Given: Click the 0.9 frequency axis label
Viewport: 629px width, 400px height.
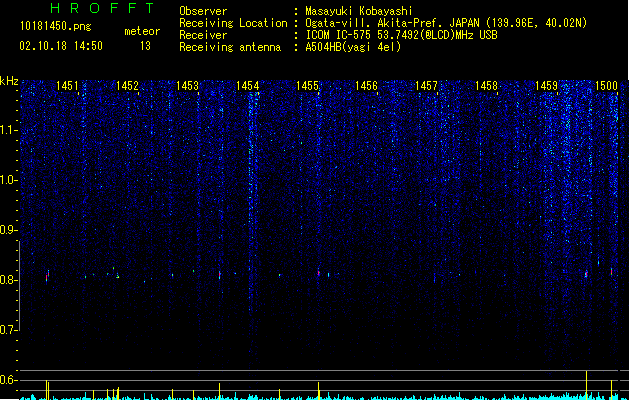Looking at the screenshot, I should (8, 230).
